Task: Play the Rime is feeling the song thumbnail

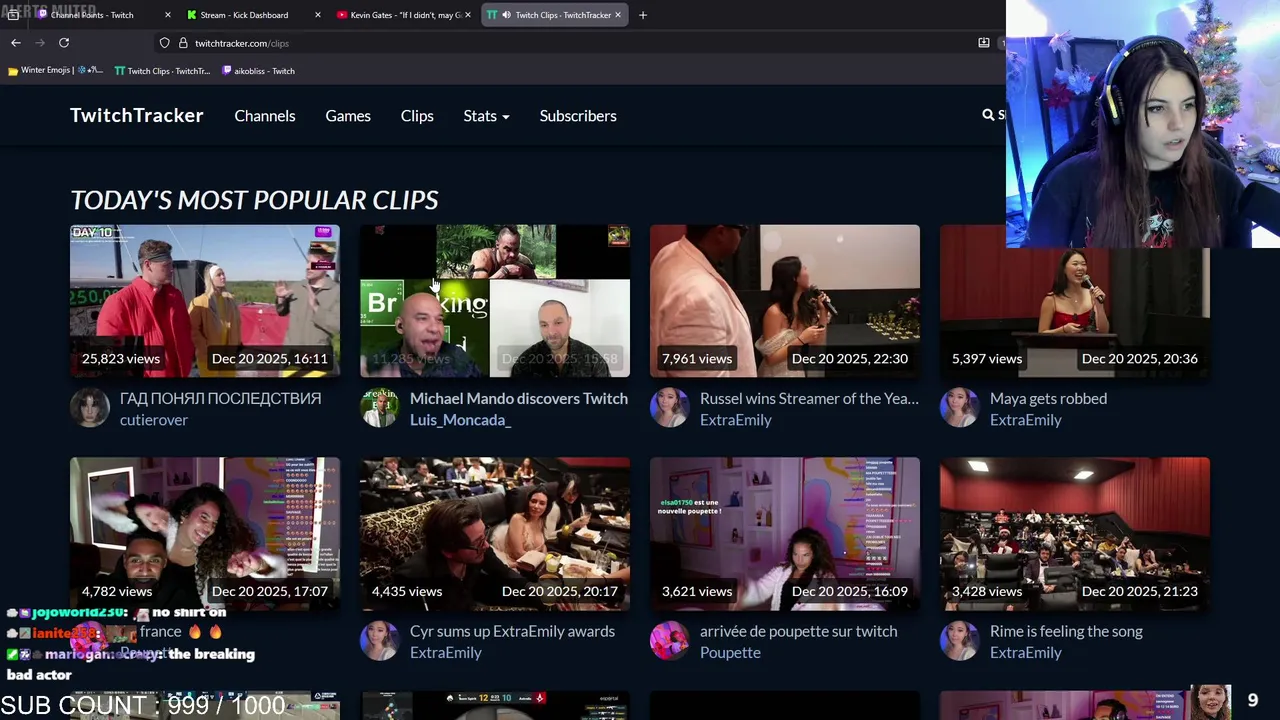Action: (x=1075, y=534)
